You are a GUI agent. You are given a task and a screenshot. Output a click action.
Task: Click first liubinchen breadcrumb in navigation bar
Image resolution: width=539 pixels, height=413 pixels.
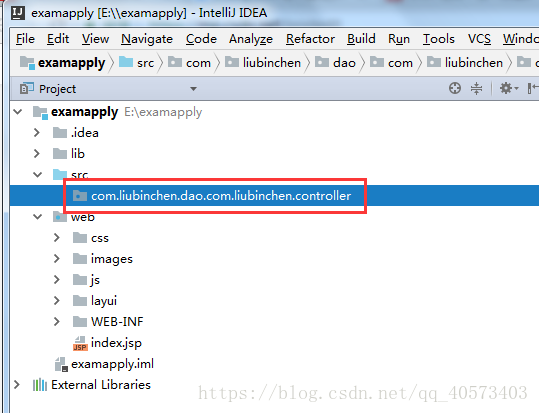coord(263,63)
